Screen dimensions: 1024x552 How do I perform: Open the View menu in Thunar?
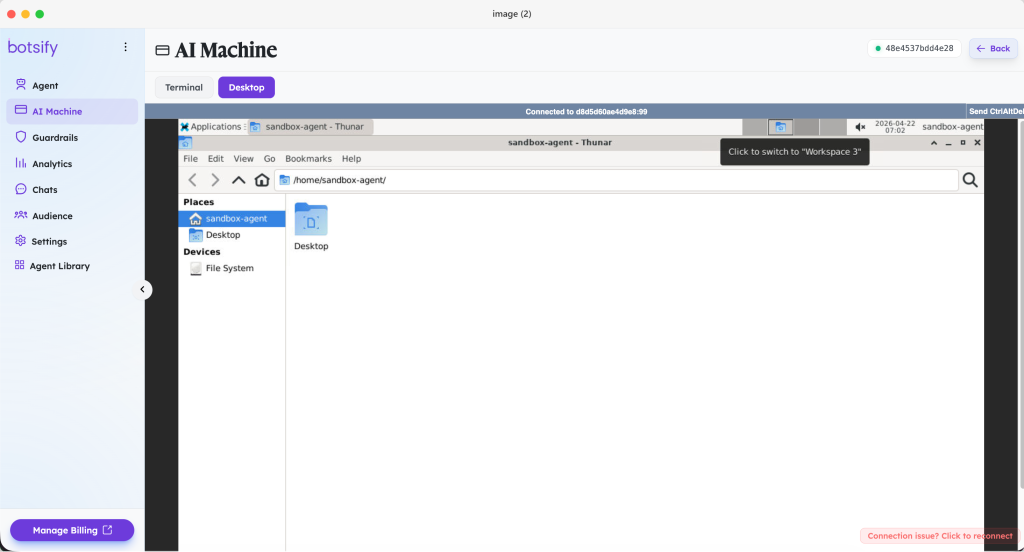(244, 159)
